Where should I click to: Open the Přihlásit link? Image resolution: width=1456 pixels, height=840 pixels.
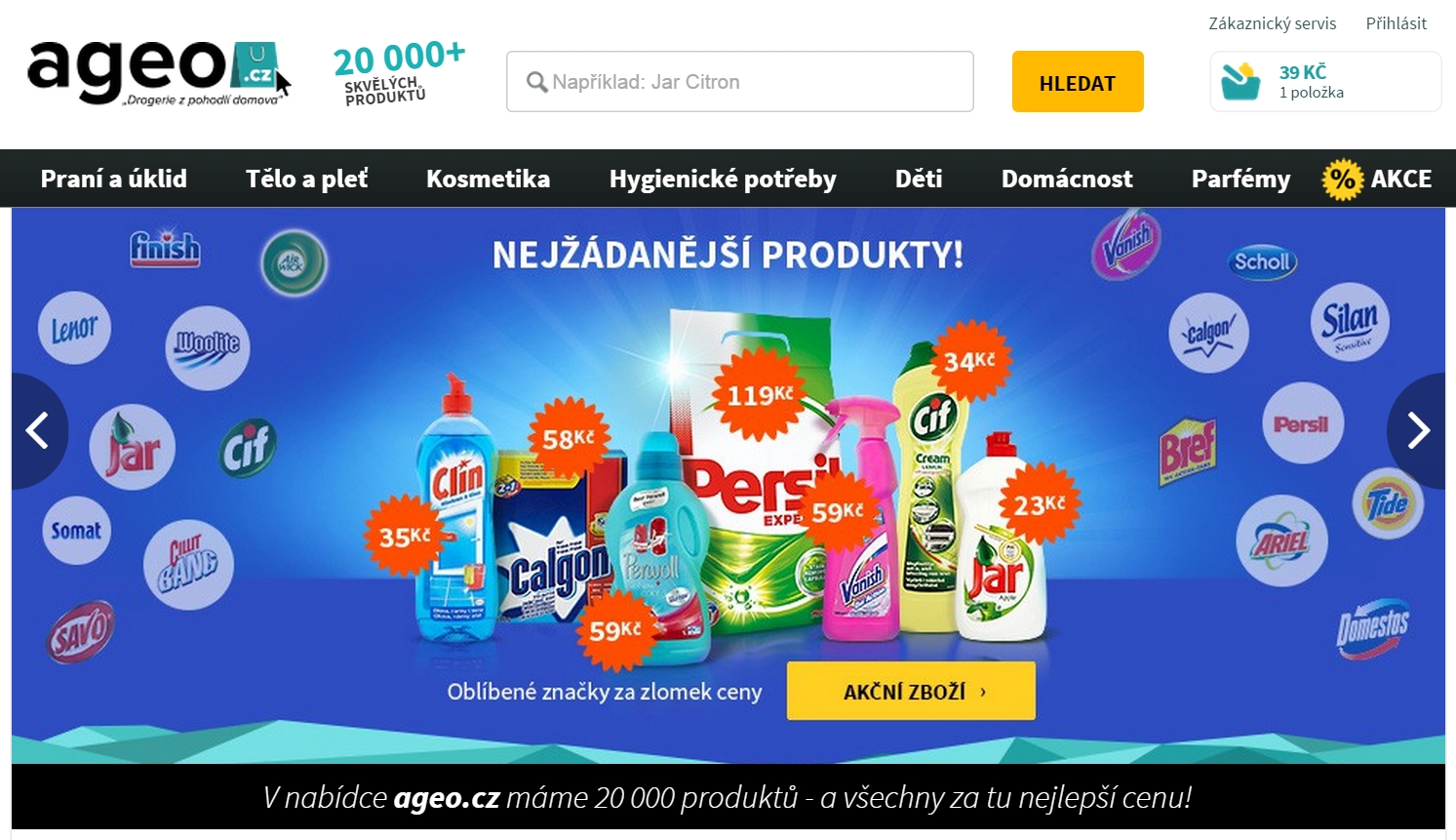coord(1396,23)
